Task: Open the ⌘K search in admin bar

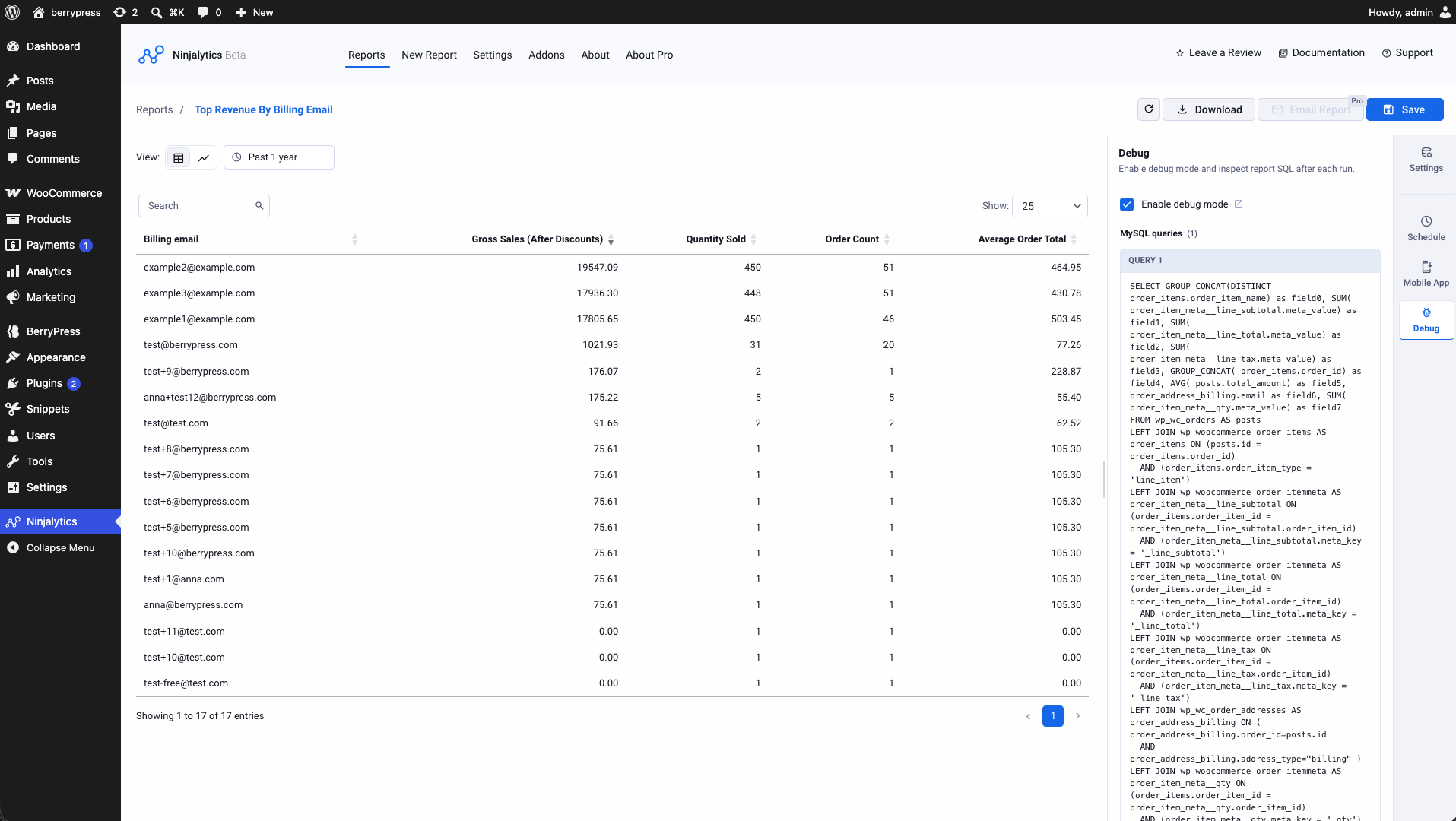Action: (167, 12)
